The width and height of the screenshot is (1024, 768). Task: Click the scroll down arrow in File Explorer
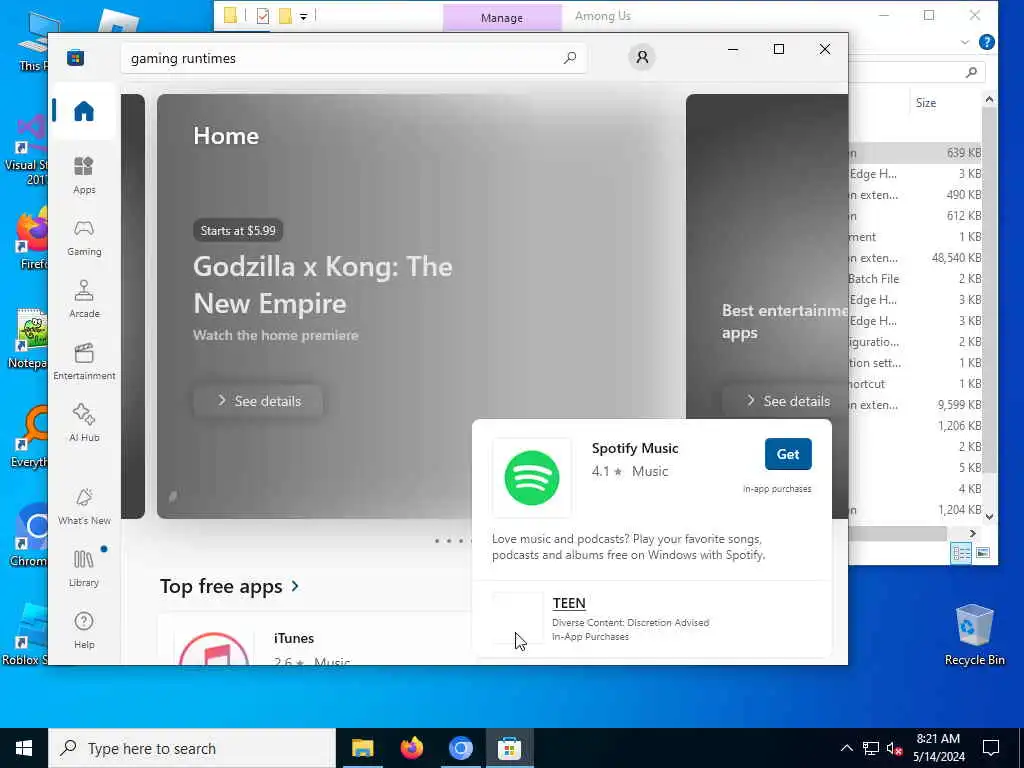coord(989,516)
